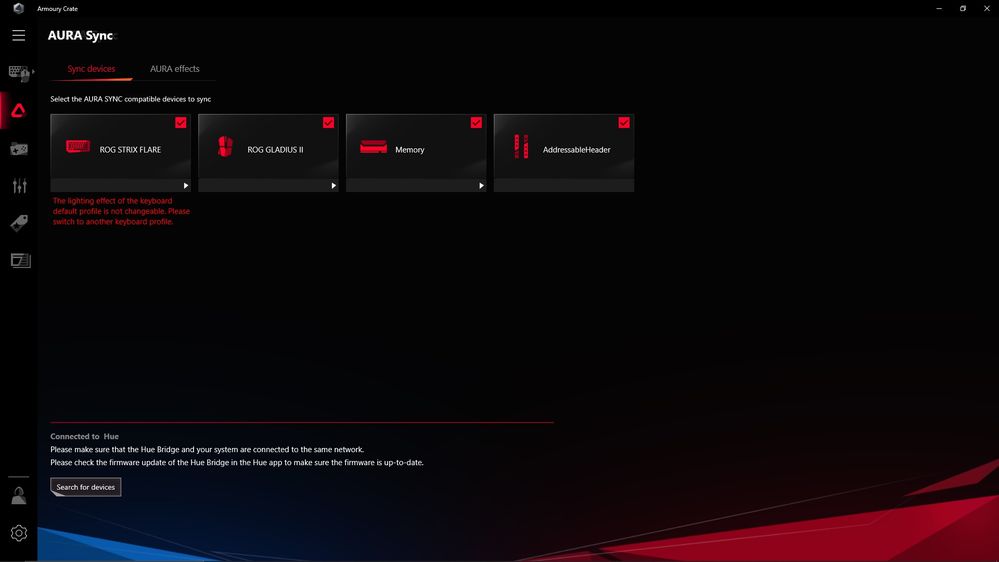Open the Scenario Profiles sliders icon

coord(19,185)
